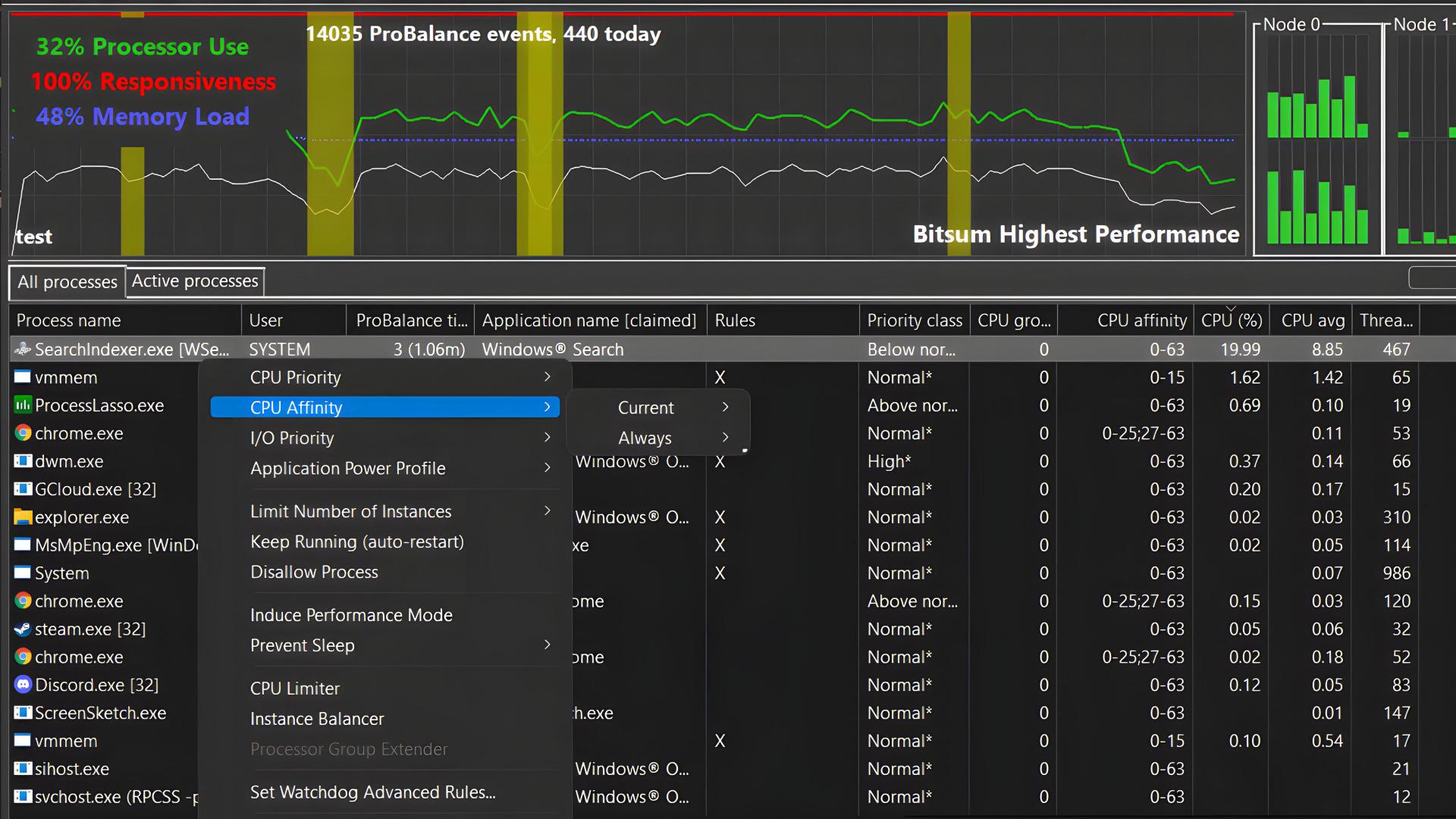Image resolution: width=1456 pixels, height=819 pixels.
Task: Click the Discord.exe icon
Action: pyautogui.click(x=23, y=685)
